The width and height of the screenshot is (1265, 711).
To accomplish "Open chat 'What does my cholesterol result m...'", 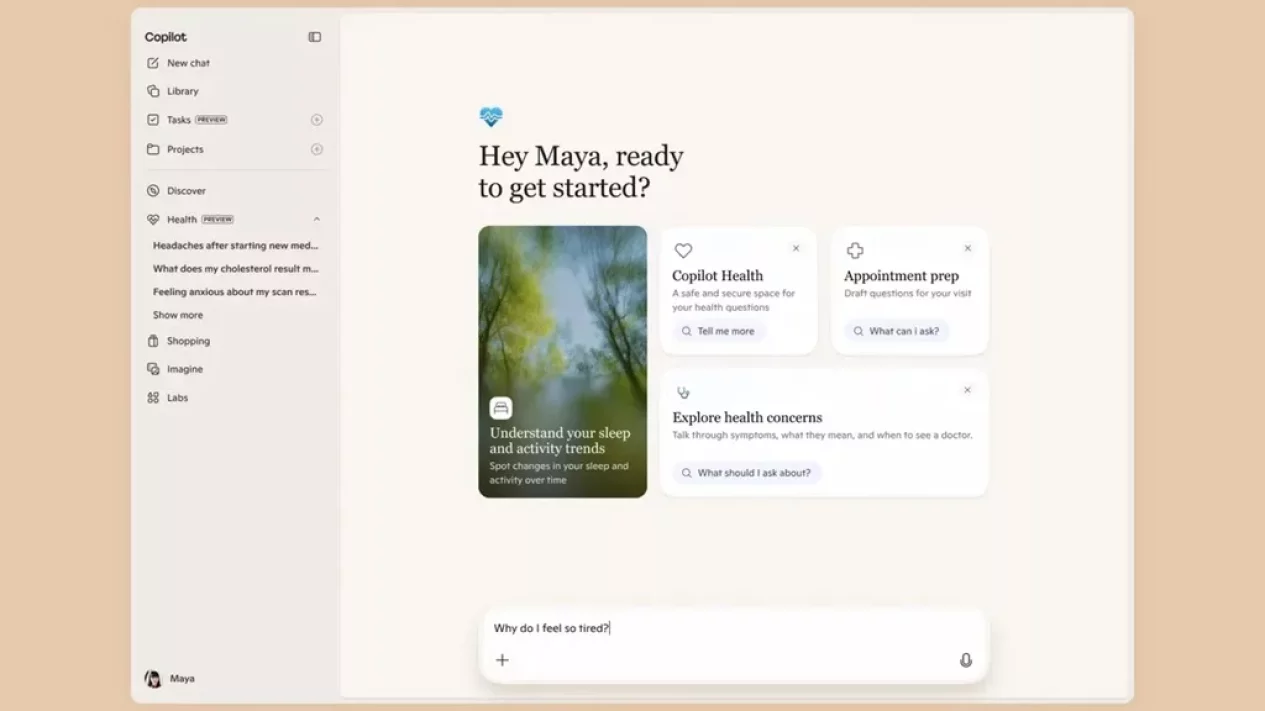I will (x=236, y=268).
